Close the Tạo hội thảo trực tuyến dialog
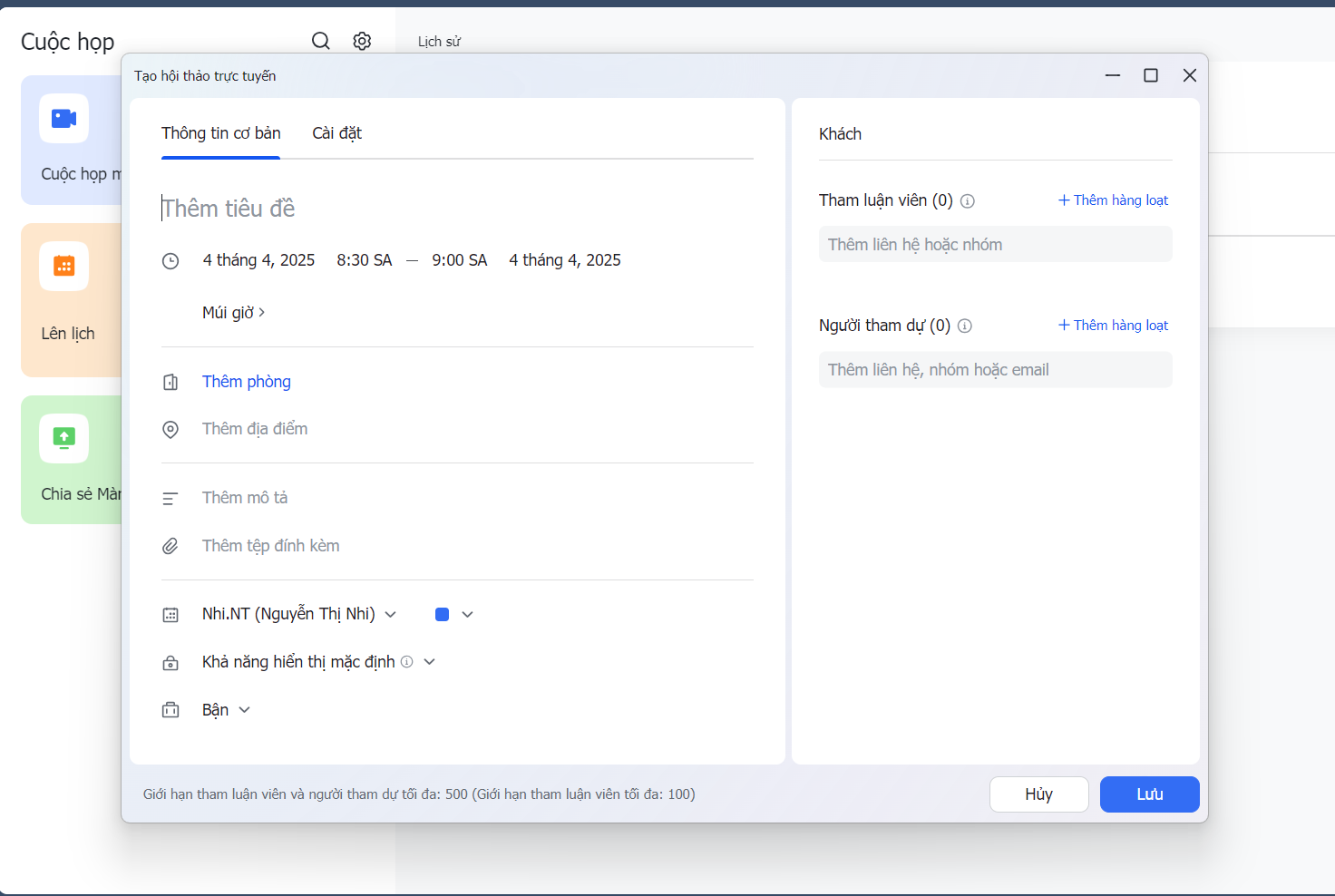The width and height of the screenshot is (1335, 896). pos(1190,75)
